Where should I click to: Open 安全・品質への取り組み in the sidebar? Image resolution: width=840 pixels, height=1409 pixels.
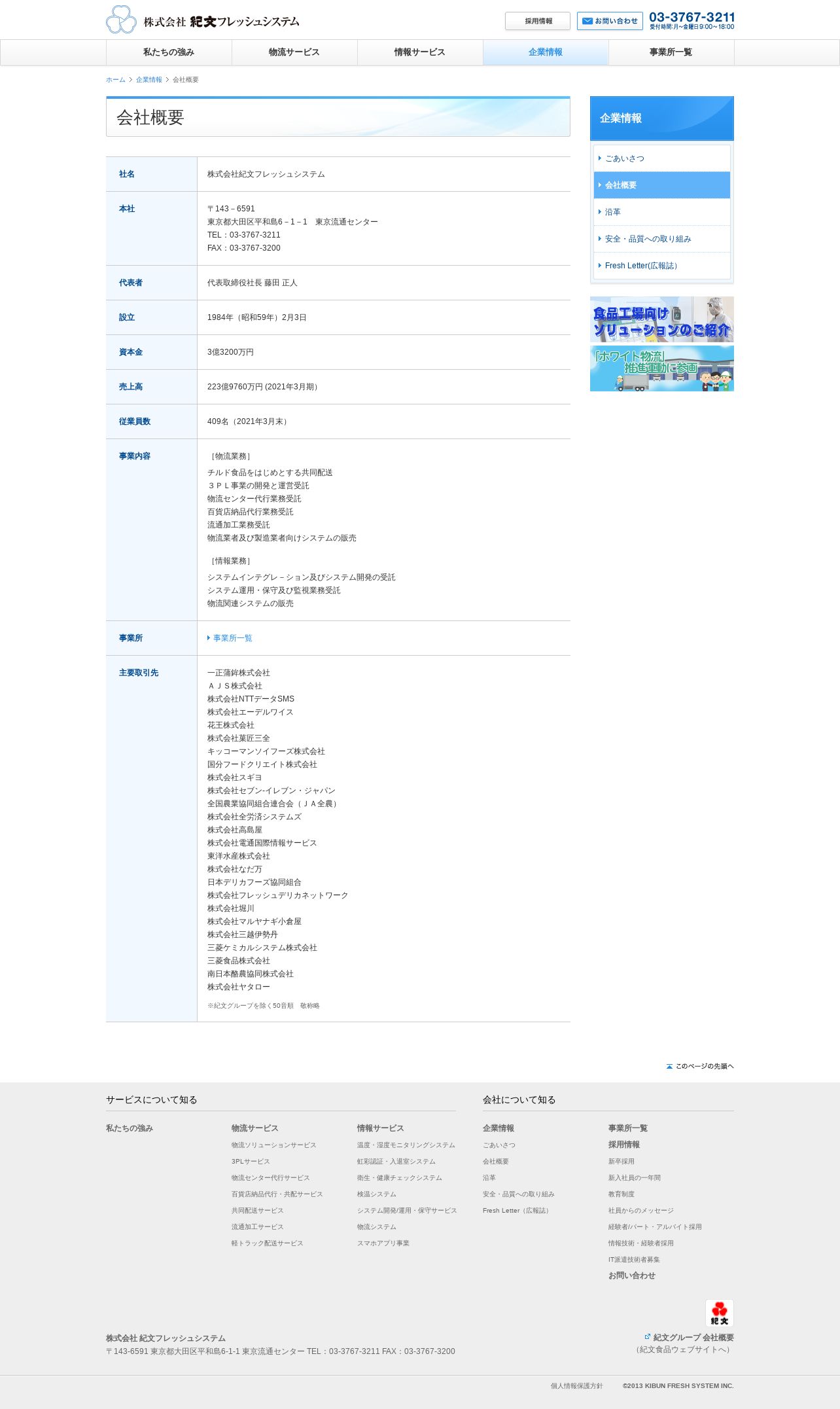pos(662,239)
